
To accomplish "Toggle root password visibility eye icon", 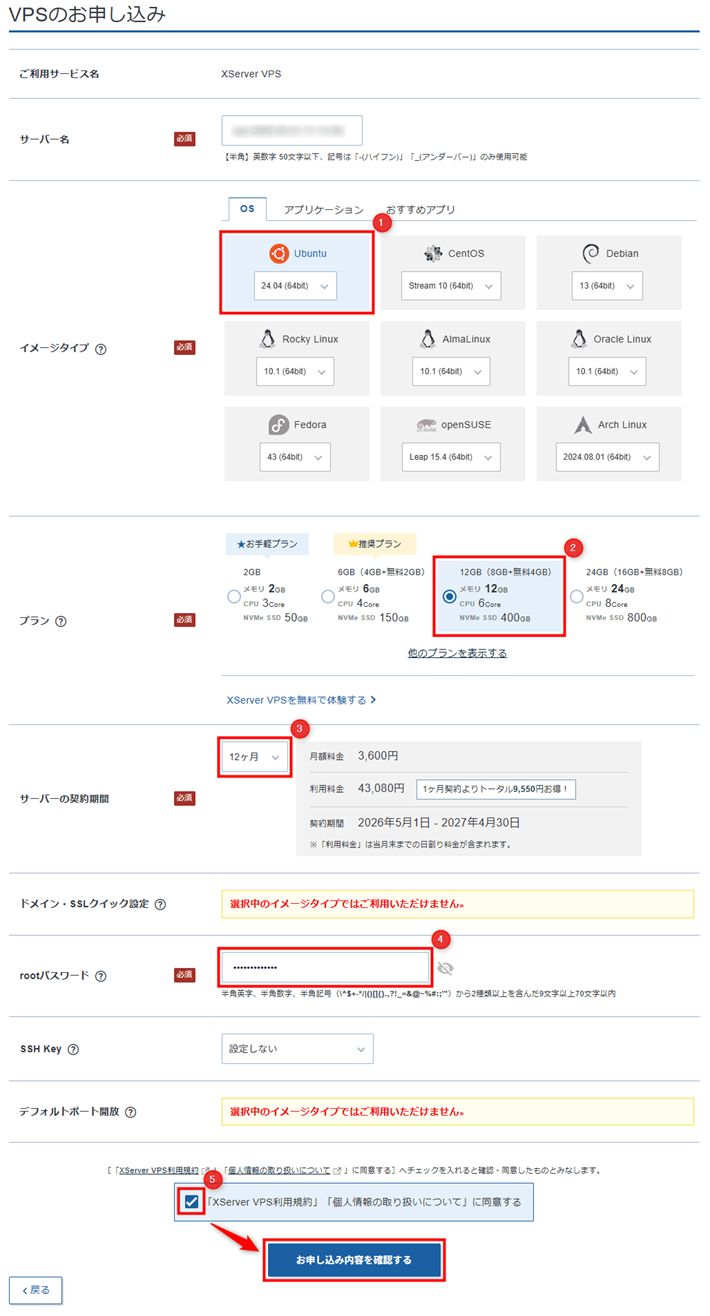I will 446,968.
